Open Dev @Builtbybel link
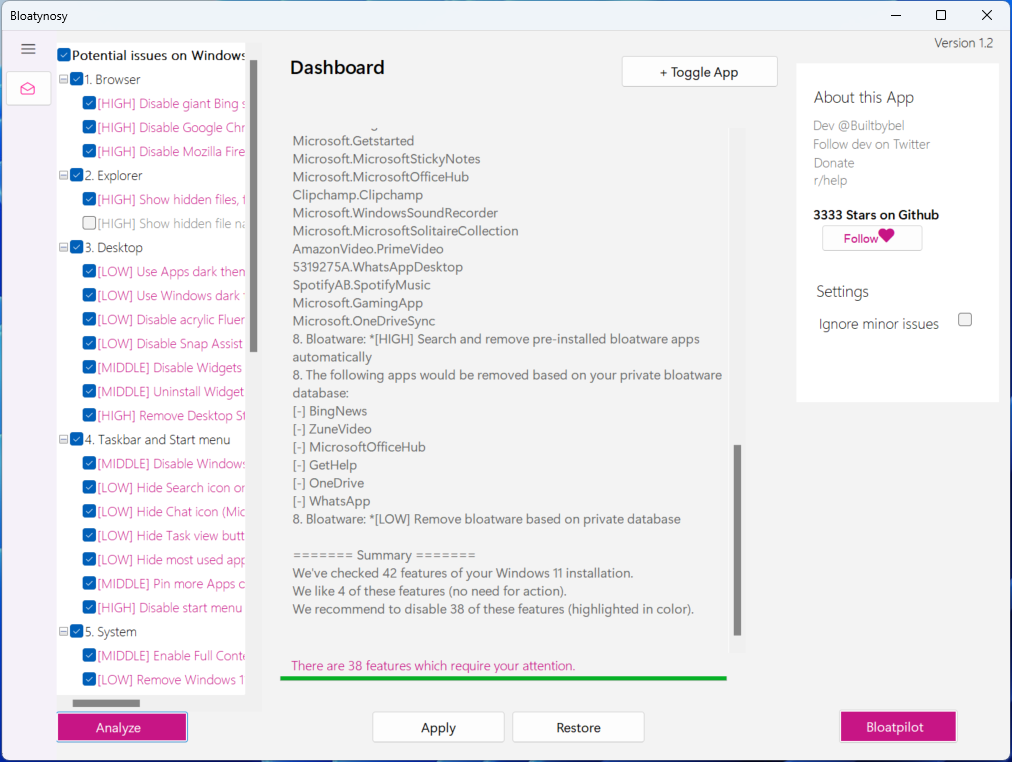This screenshot has width=1012, height=762. [858, 126]
